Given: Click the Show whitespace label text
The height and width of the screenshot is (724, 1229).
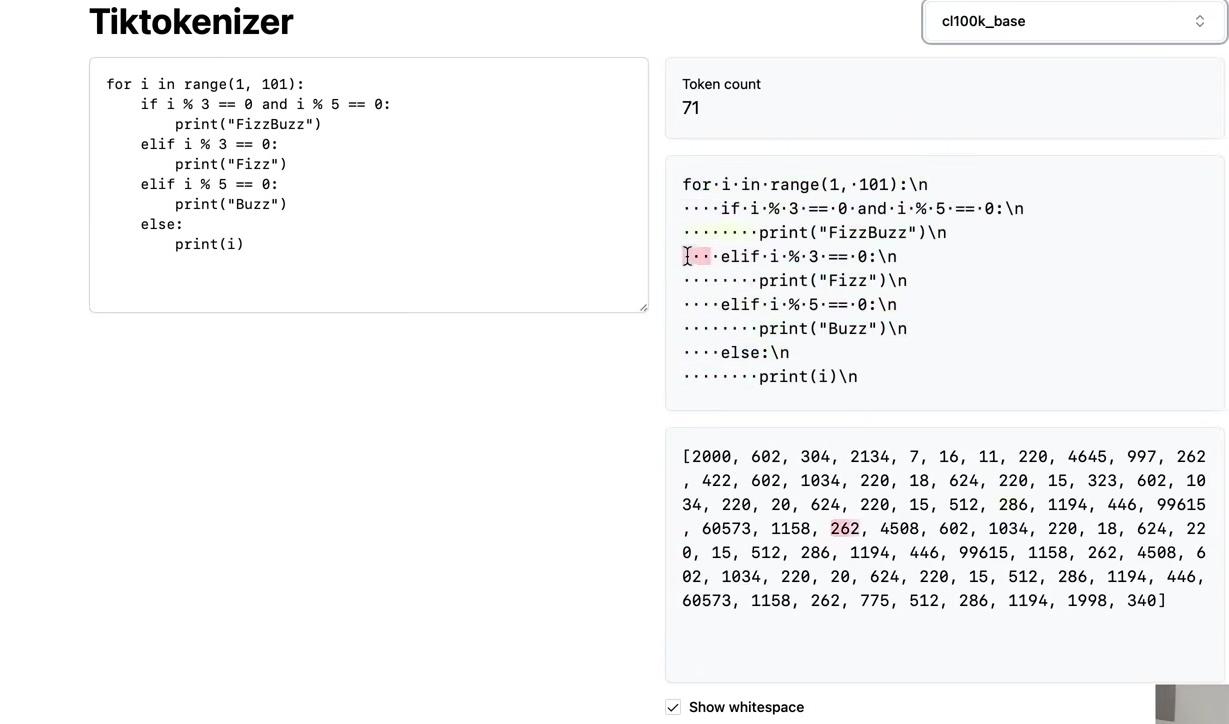Looking at the screenshot, I should (746, 707).
